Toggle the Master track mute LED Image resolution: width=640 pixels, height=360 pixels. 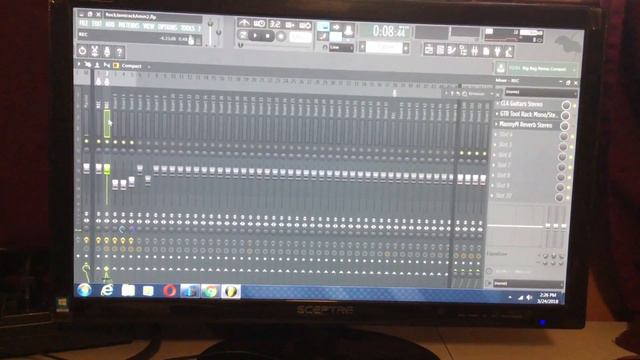[86, 141]
